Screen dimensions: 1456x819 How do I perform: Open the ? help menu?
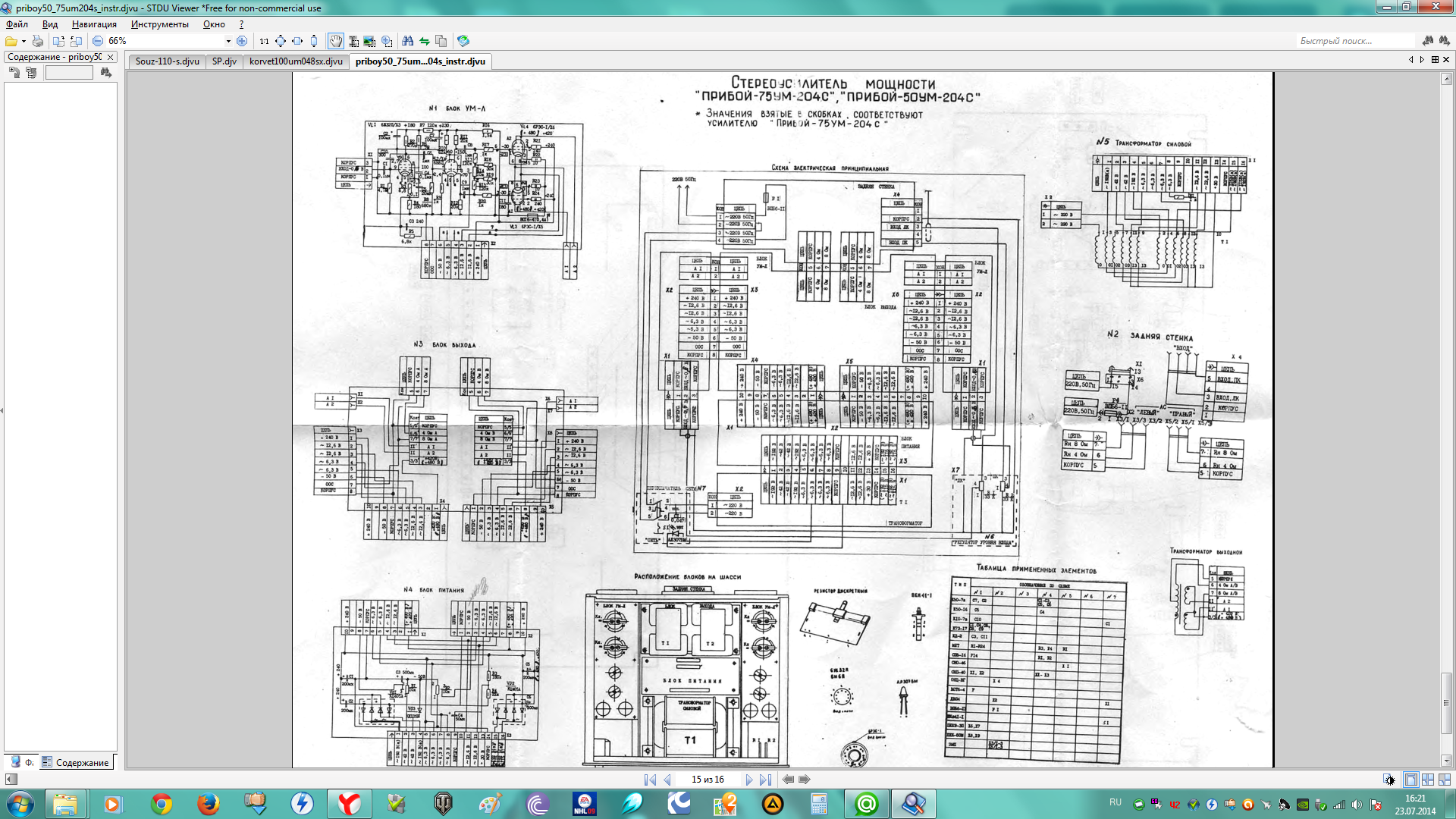pyautogui.click(x=241, y=24)
